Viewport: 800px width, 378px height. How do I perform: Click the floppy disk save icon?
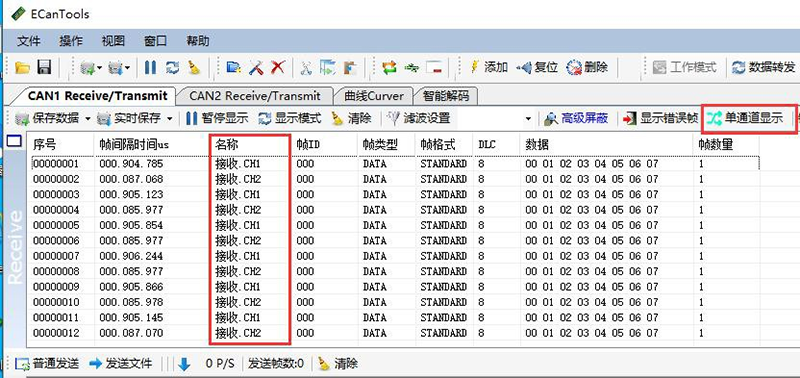45,67
